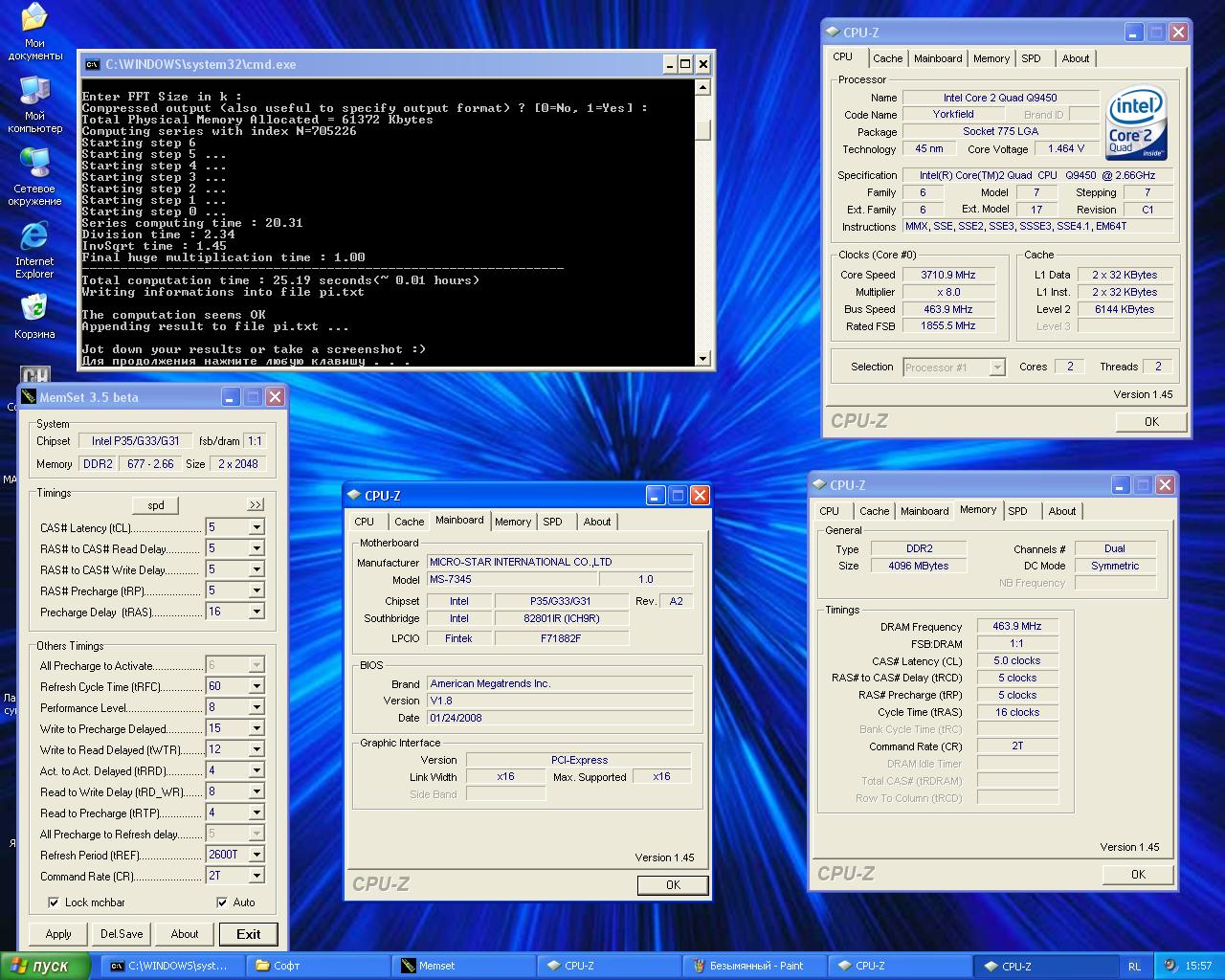Viewport: 1225px width, 980px height.
Task: Expand the Command Rate (CR) dropdown in MemSet
Action: [256, 876]
